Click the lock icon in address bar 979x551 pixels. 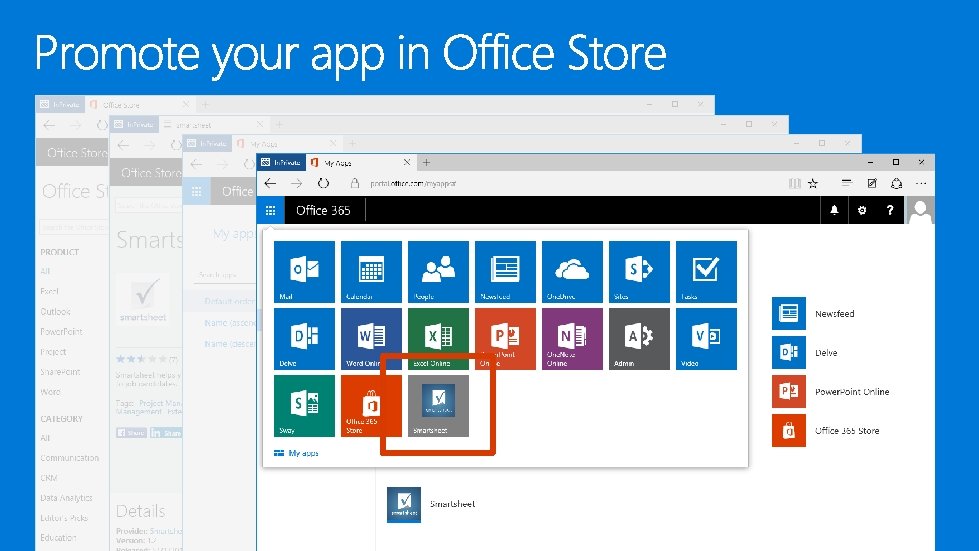[355, 183]
